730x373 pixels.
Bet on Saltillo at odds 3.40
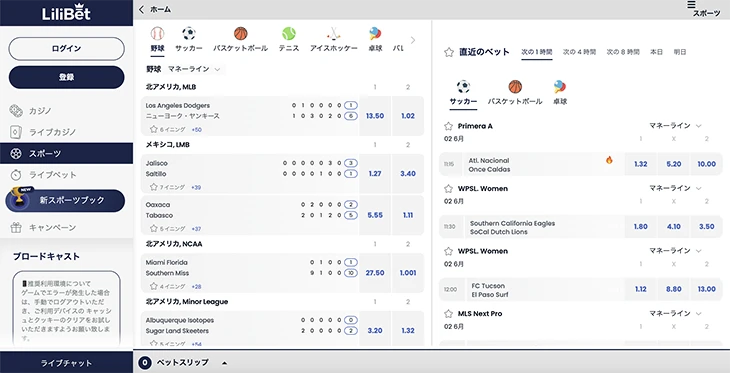coord(408,174)
